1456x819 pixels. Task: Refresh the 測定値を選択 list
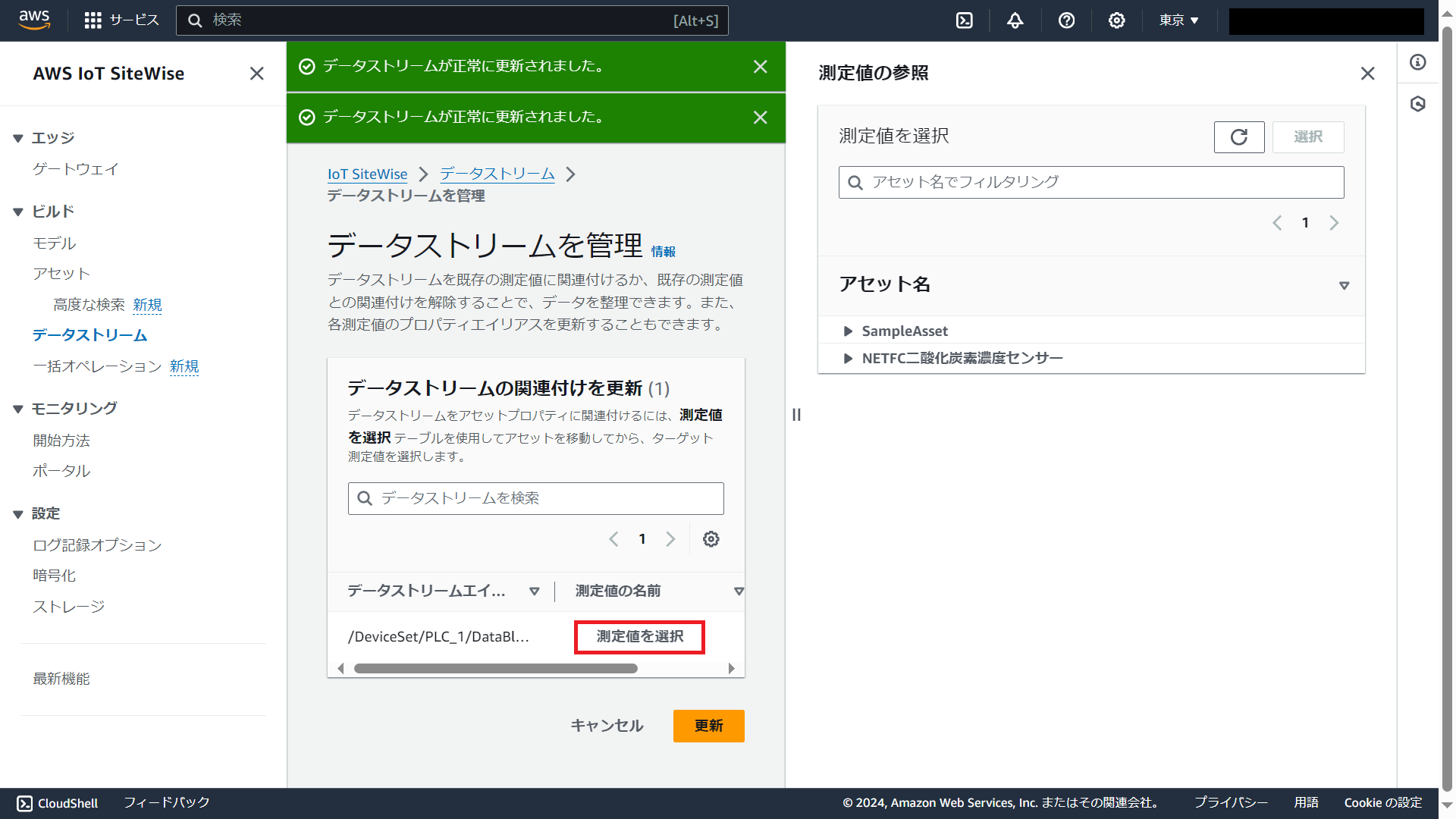[x=1239, y=137]
